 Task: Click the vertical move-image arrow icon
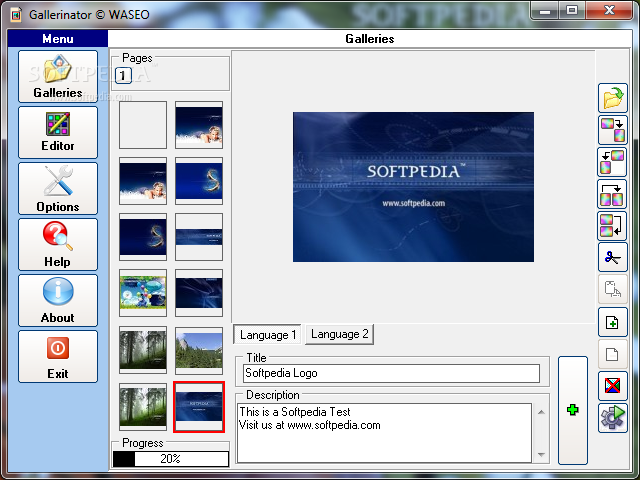[x=613, y=226]
